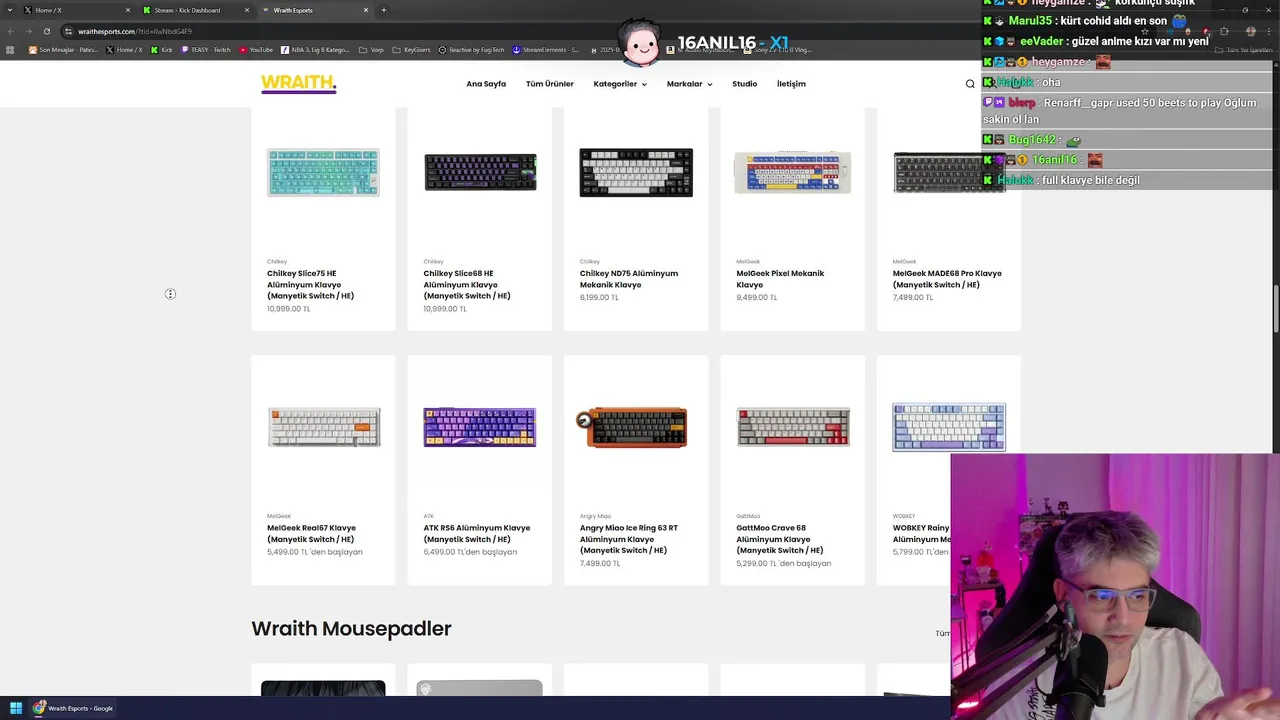Image resolution: width=1280 pixels, height=720 pixels.
Task: Go to Ana Sayfa
Action: pyautogui.click(x=486, y=84)
